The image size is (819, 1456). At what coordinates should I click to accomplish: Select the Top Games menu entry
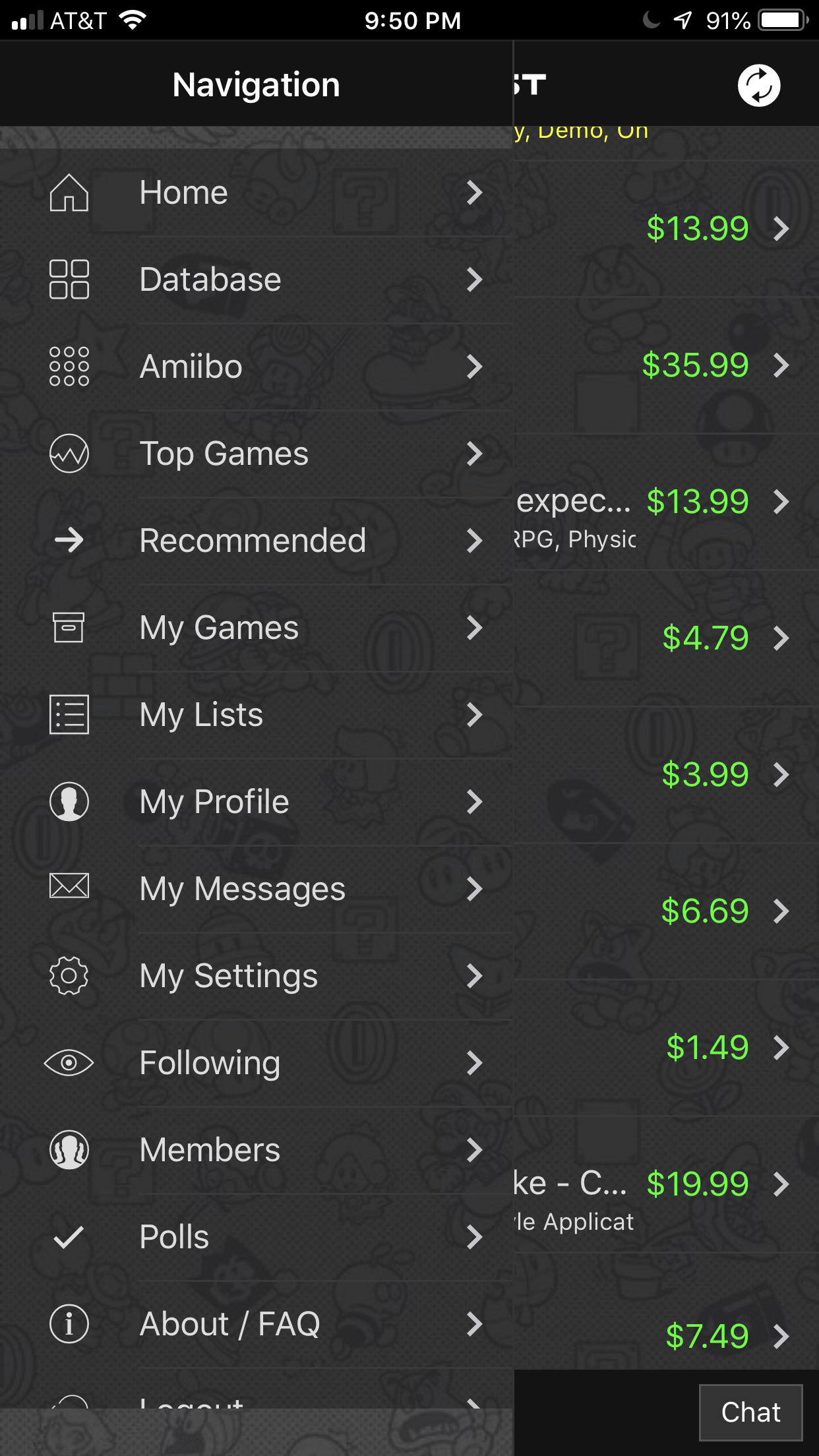[x=224, y=454]
